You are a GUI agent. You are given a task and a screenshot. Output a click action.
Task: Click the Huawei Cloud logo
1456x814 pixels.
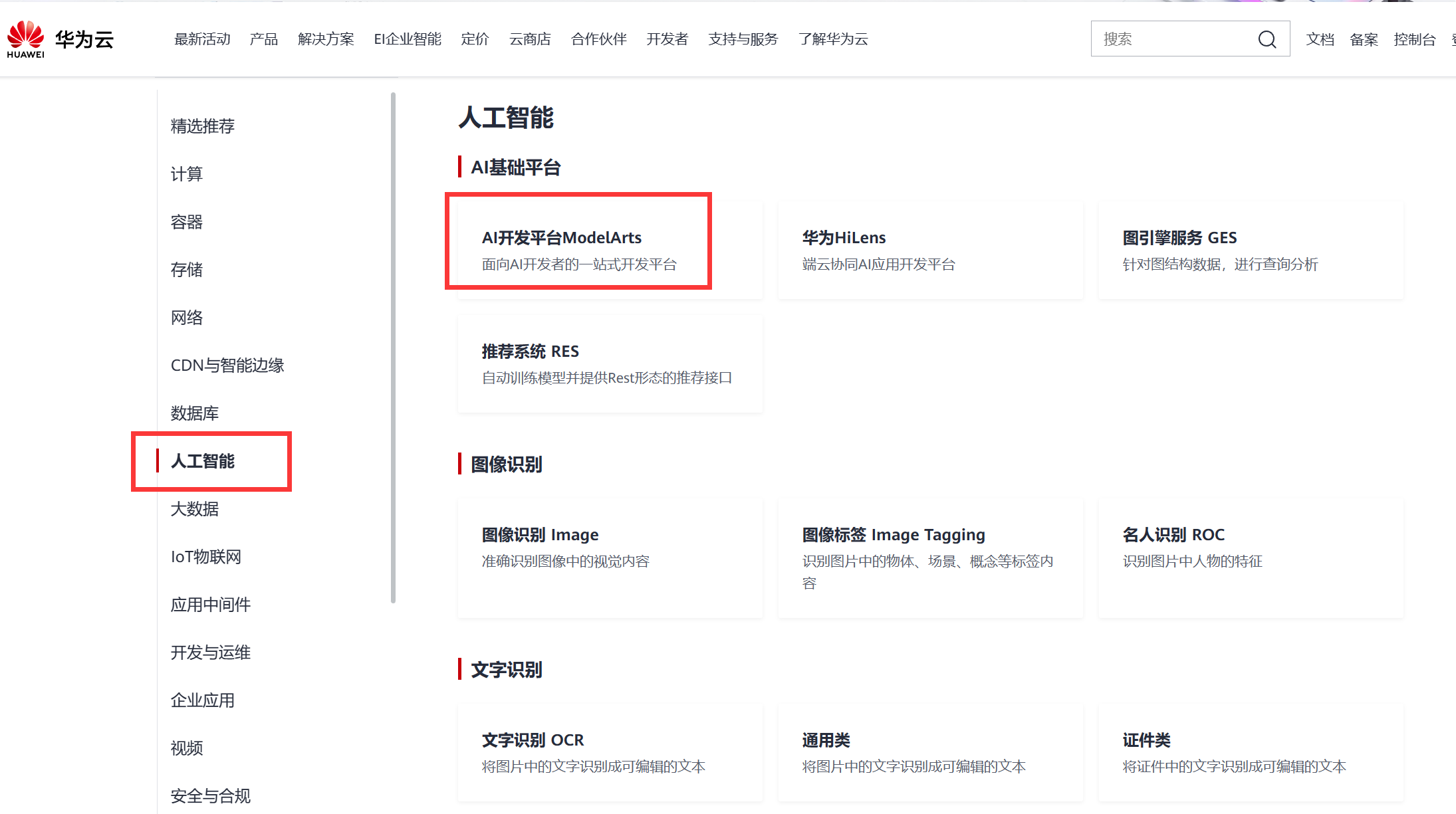pyautogui.click(x=60, y=39)
